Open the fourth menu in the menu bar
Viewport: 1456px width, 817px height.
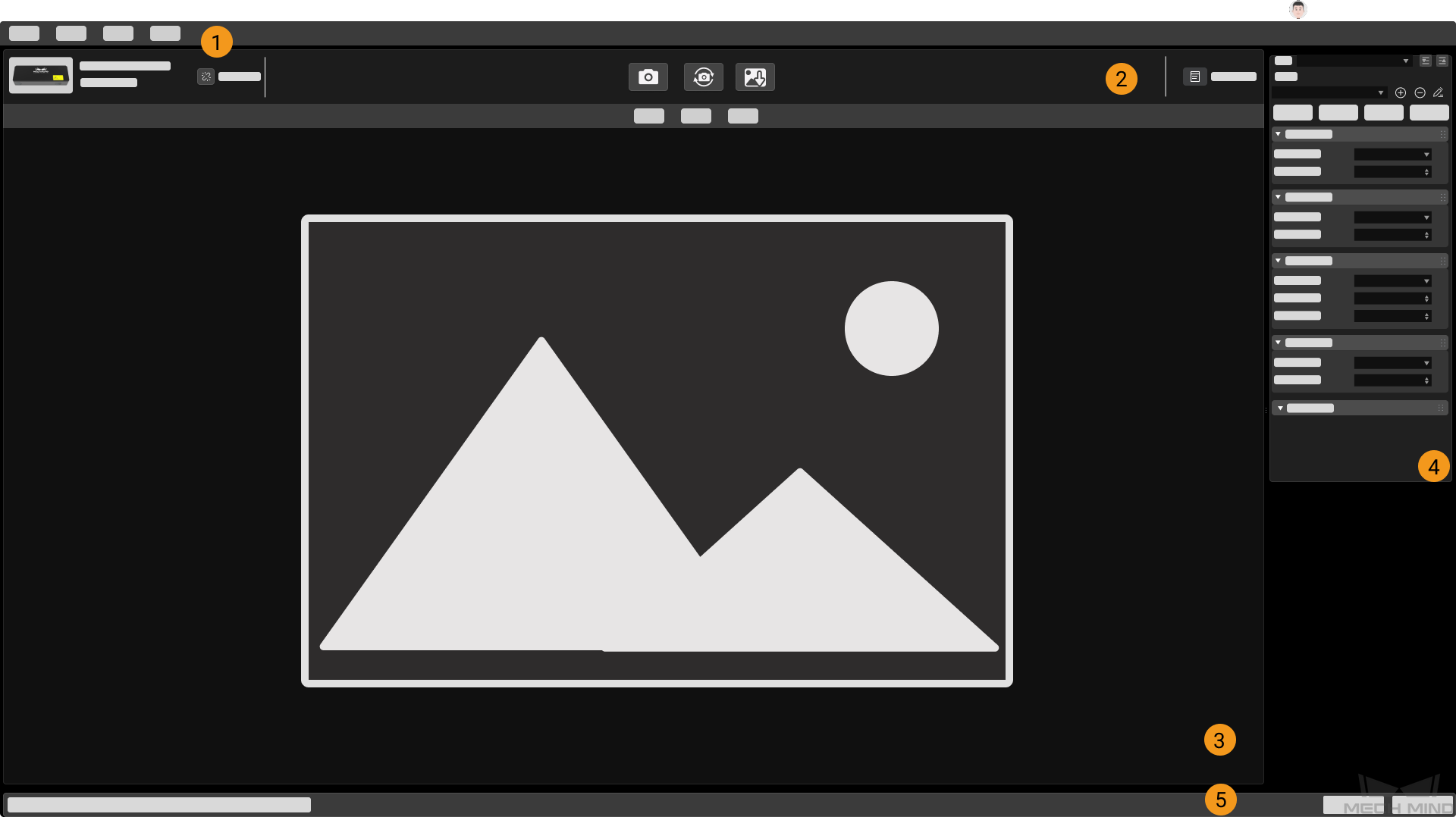165,33
